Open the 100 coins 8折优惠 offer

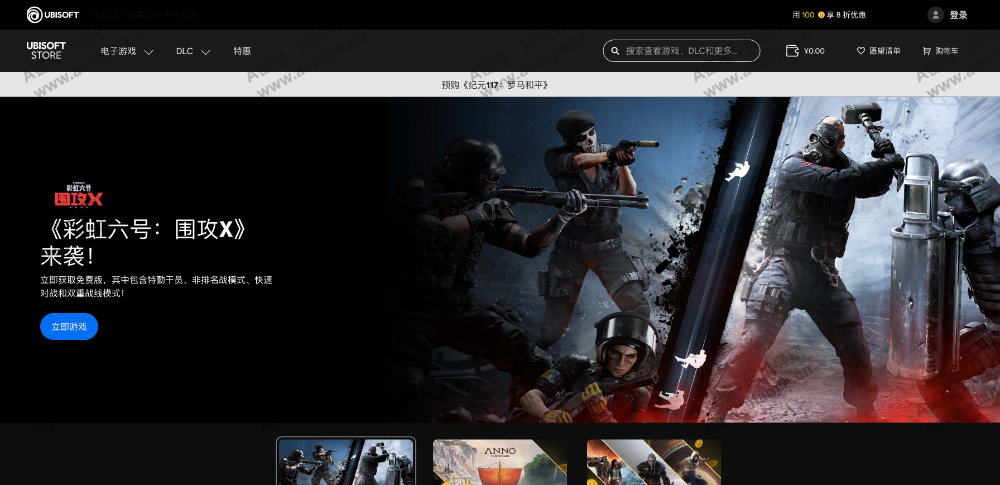point(828,15)
